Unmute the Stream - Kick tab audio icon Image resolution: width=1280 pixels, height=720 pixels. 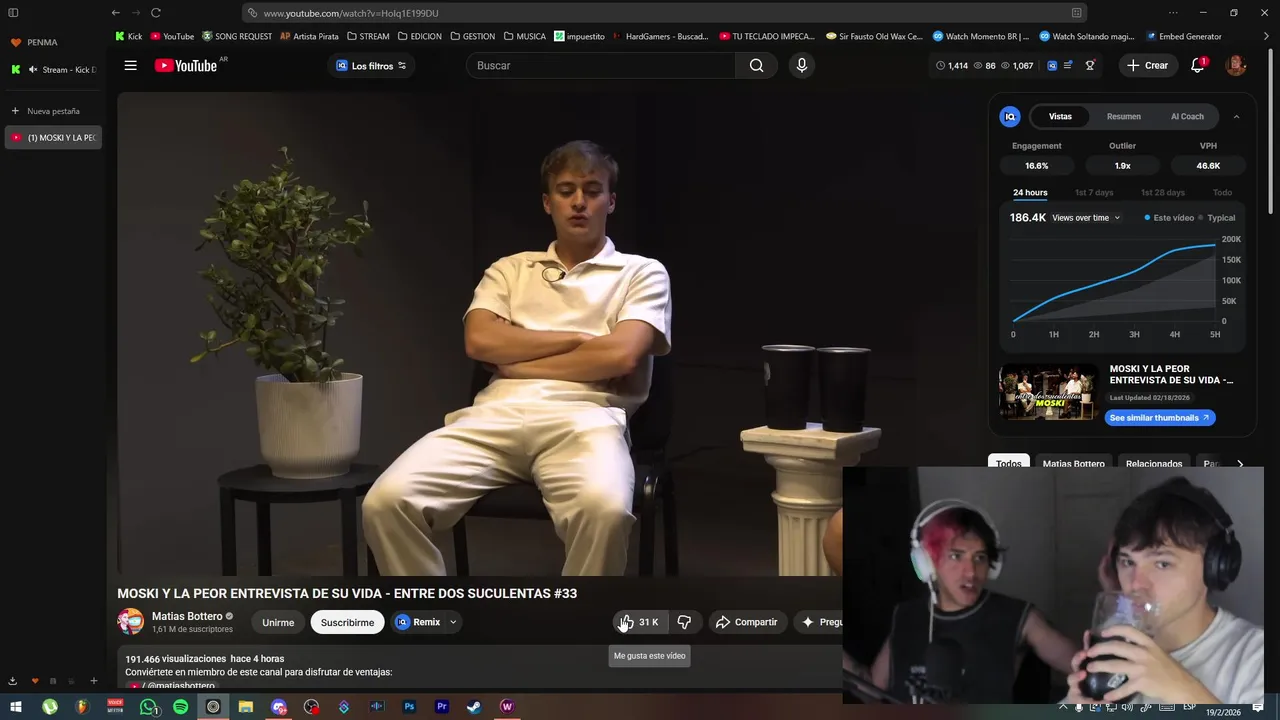33,70
